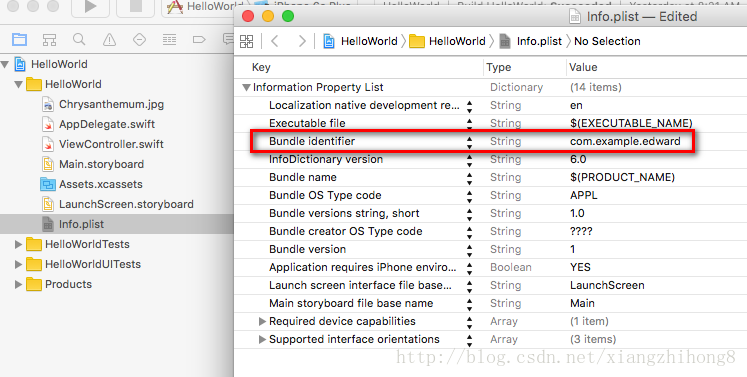Click the Bundle versions string, short row
The image size is (747, 377).
coord(491,214)
